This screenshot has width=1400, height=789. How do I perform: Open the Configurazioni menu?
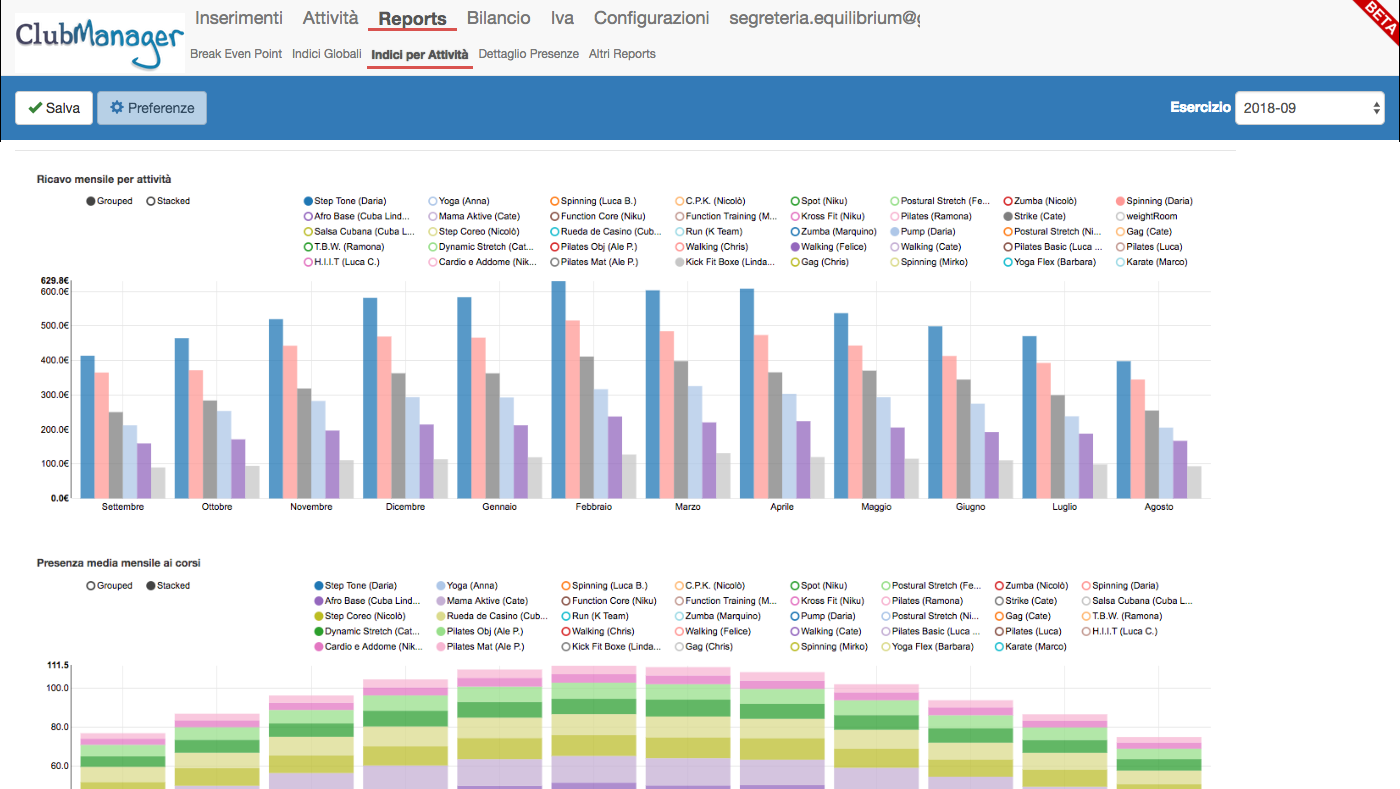(x=651, y=18)
